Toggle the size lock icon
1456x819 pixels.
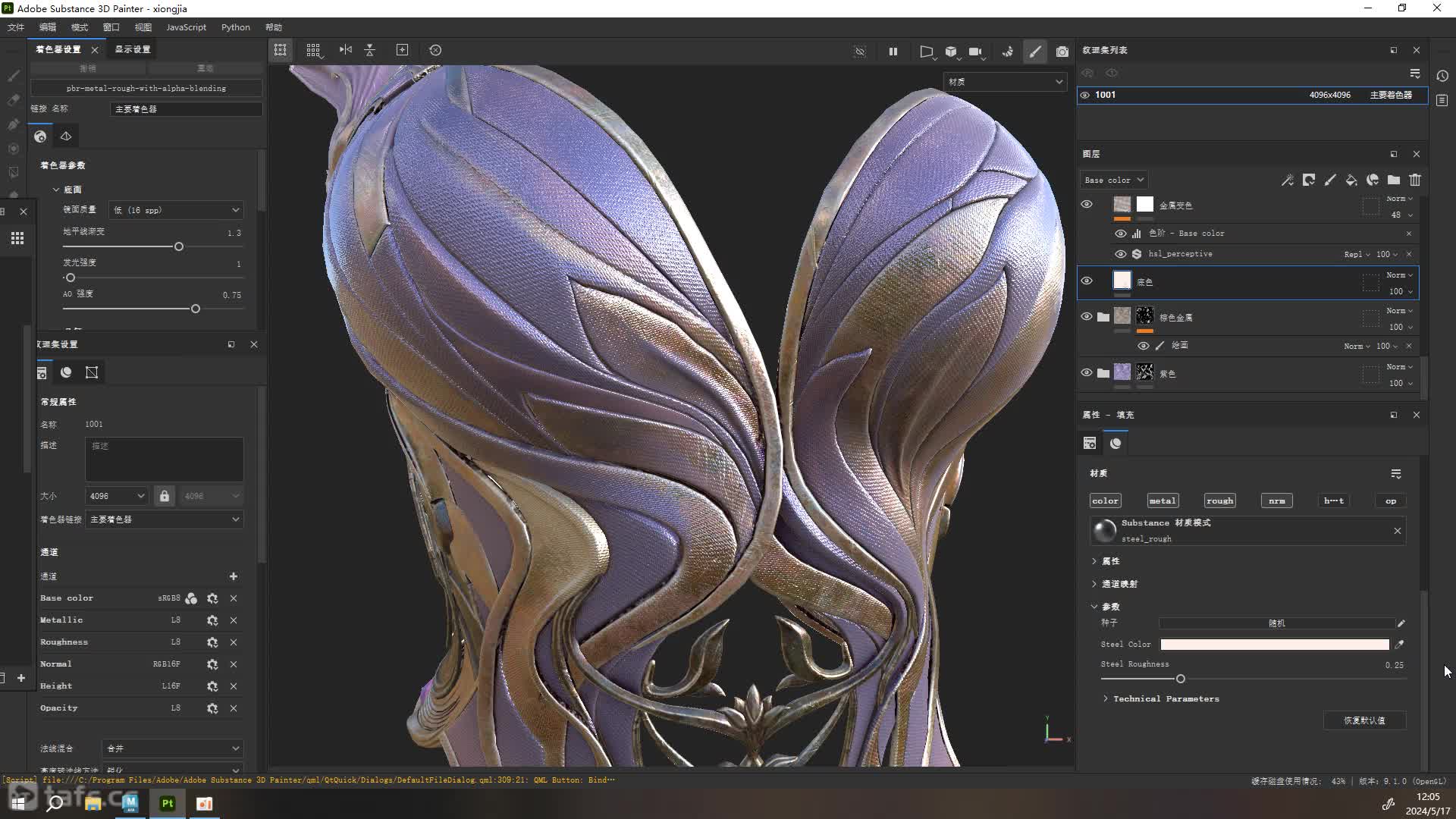pyautogui.click(x=165, y=496)
